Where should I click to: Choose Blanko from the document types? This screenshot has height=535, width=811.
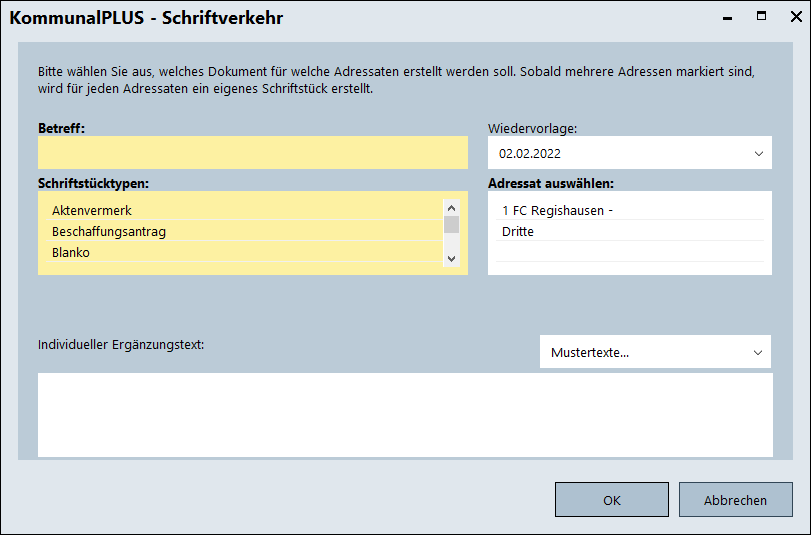(x=71, y=253)
